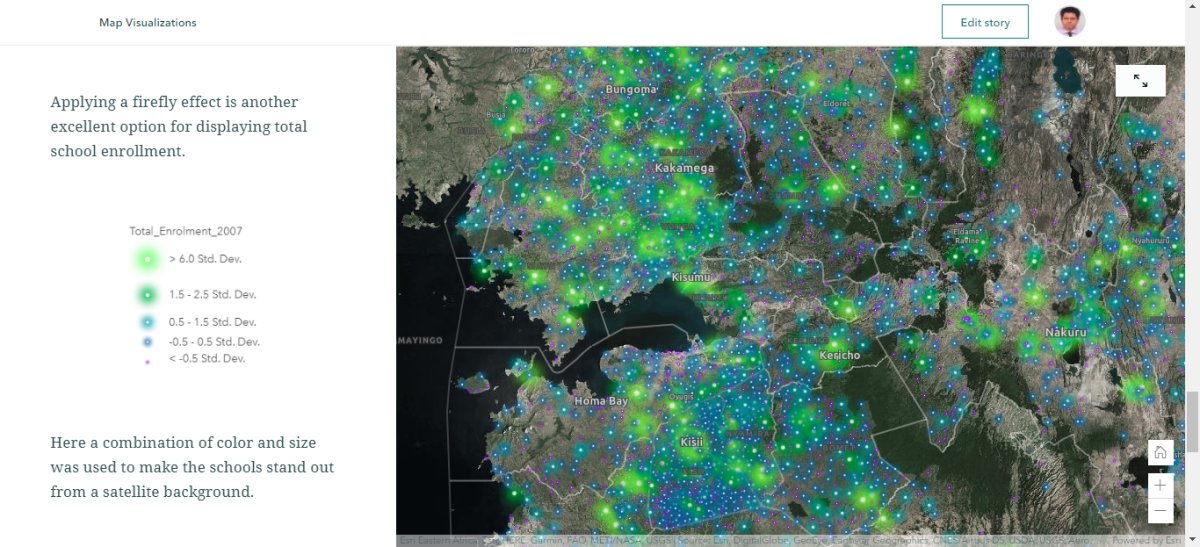Click the Total_Enrolment_2007 legend title
Viewport: 1200px width, 547px height.
pos(186,231)
